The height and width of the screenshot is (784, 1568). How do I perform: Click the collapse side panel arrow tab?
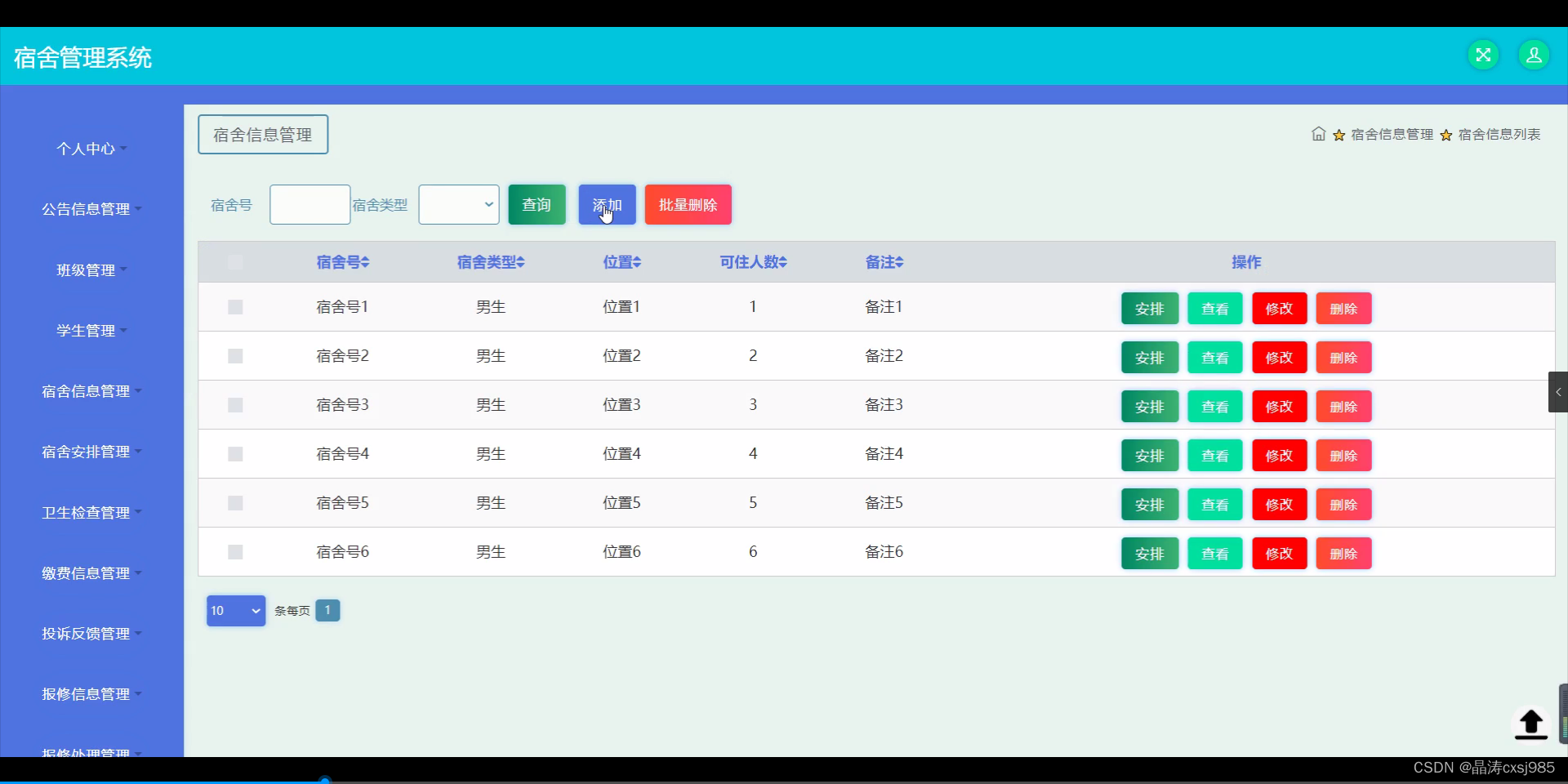pos(1558,392)
